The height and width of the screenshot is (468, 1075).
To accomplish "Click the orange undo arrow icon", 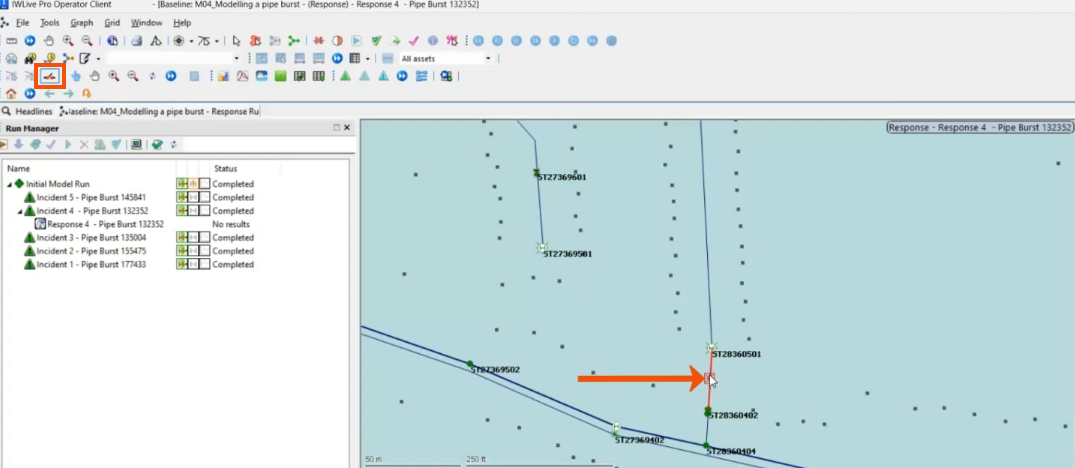I will pyautogui.click(x=86, y=93).
